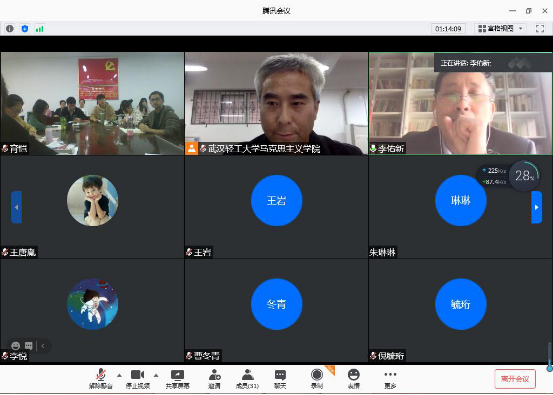Start Recording (录制)
The width and height of the screenshot is (553, 395).
pyautogui.click(x=317, y=378)
